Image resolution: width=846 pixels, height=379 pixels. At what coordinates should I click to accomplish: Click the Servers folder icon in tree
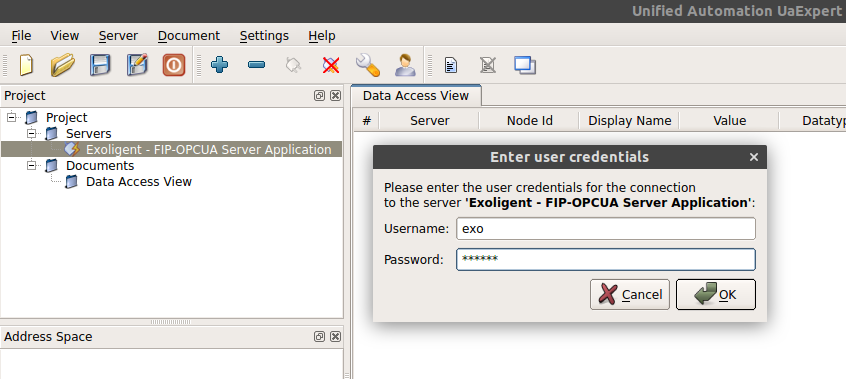pos(51,133)
